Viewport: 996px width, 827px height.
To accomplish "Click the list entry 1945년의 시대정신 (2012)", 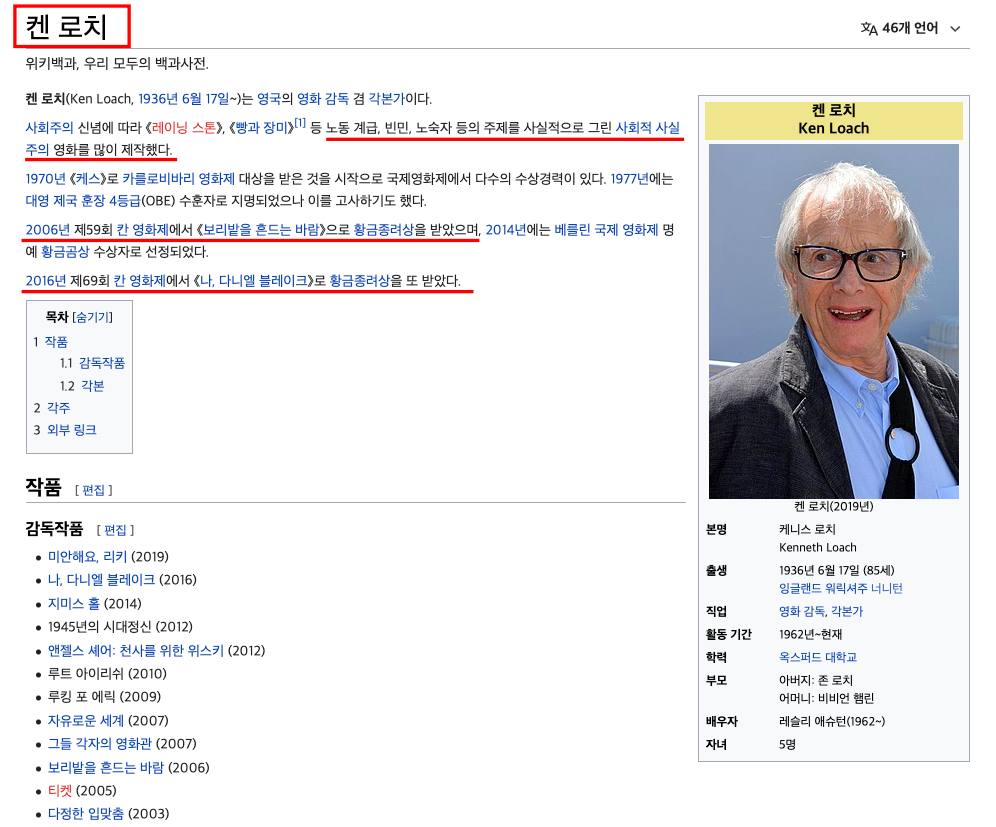I will tap(120, 626).
